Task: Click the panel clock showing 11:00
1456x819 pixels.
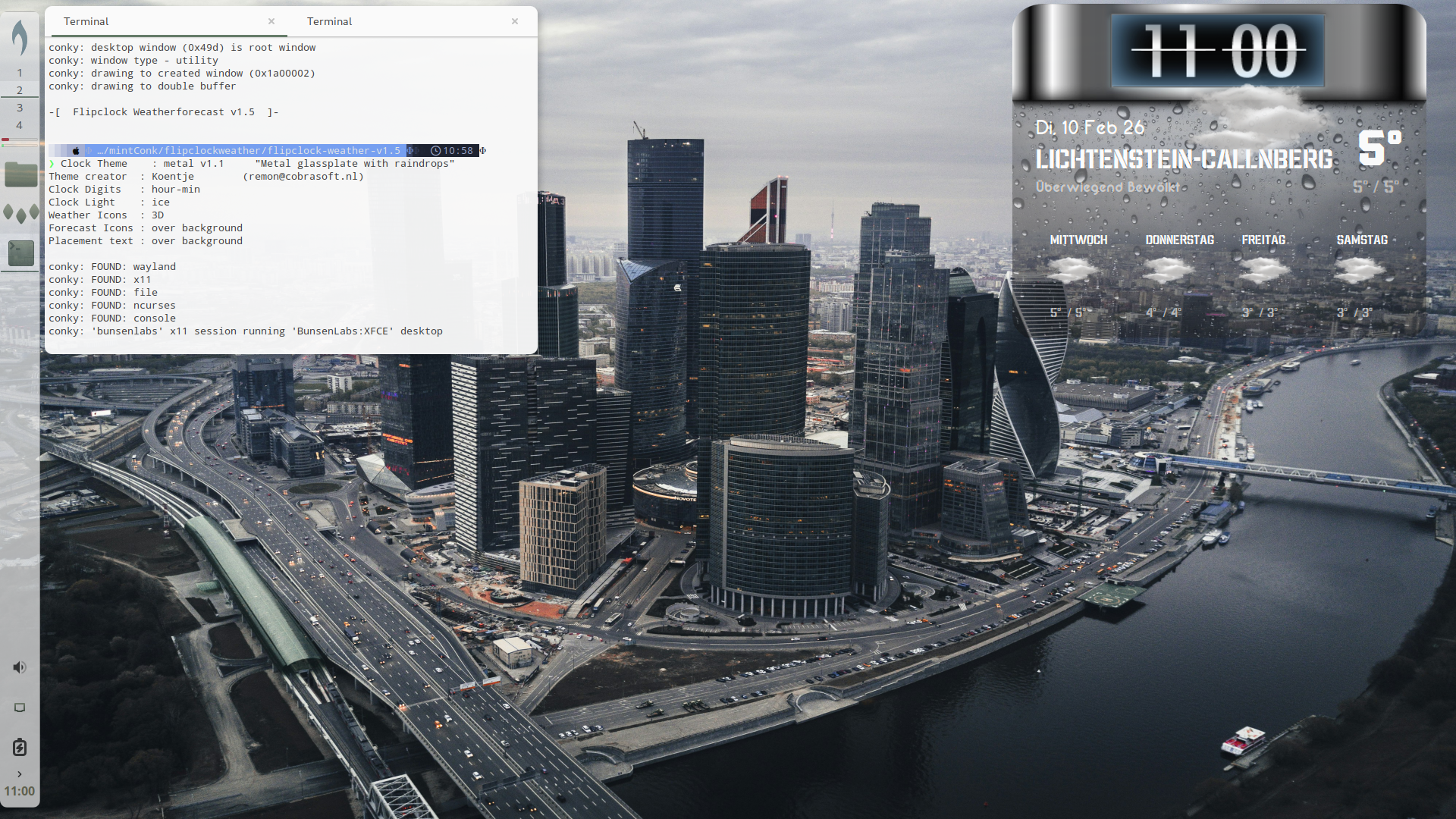Action: (20, 791)
